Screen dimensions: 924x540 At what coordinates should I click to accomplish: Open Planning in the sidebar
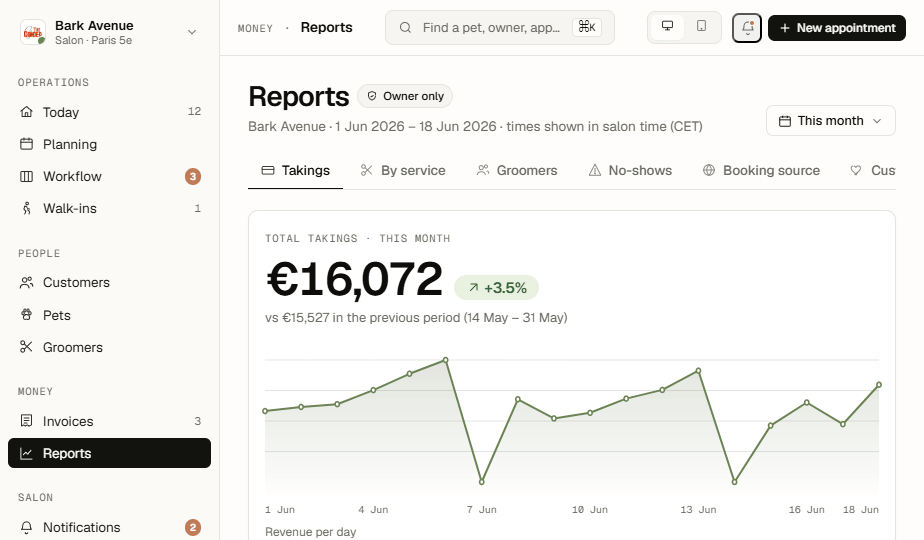point(110,144)
